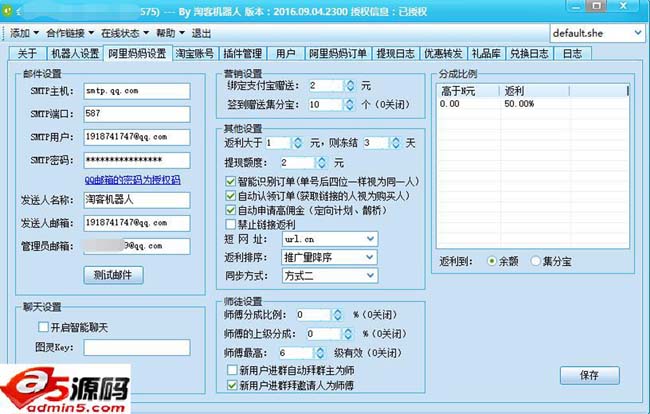Viewport: 650px width, 414px height.
Task: Click the SMTP主机 input field
Action: pos(137,91)
